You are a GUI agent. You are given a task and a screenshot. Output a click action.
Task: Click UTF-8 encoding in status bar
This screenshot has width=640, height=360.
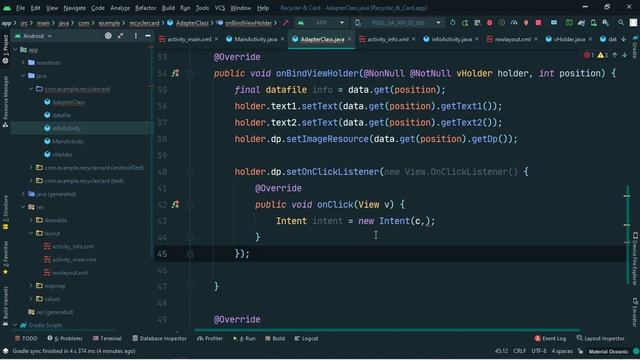[x=539, y=351]
